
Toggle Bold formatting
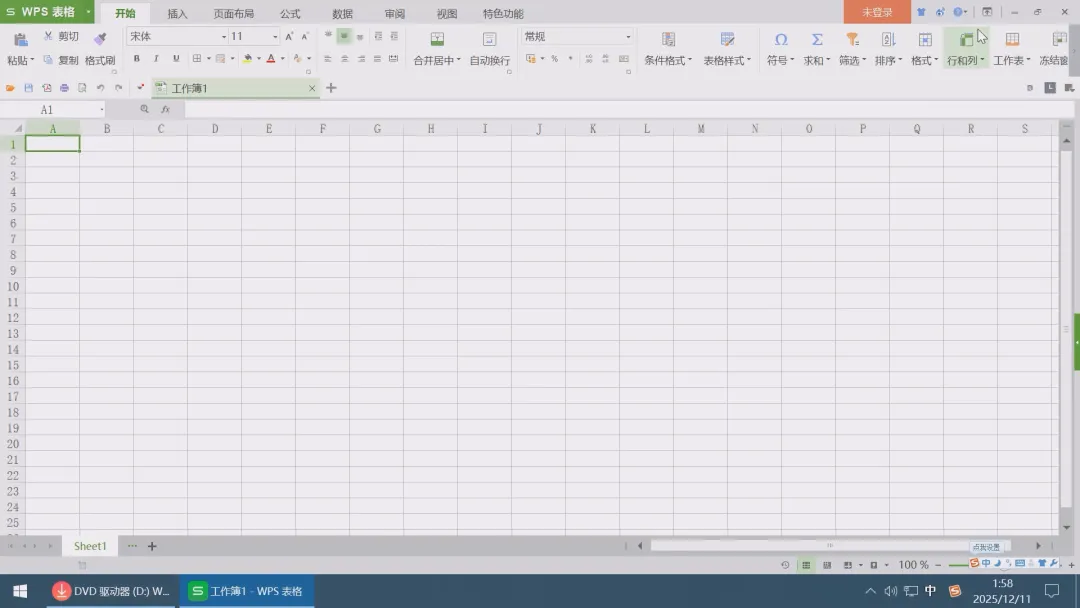[x=136, y=59]
